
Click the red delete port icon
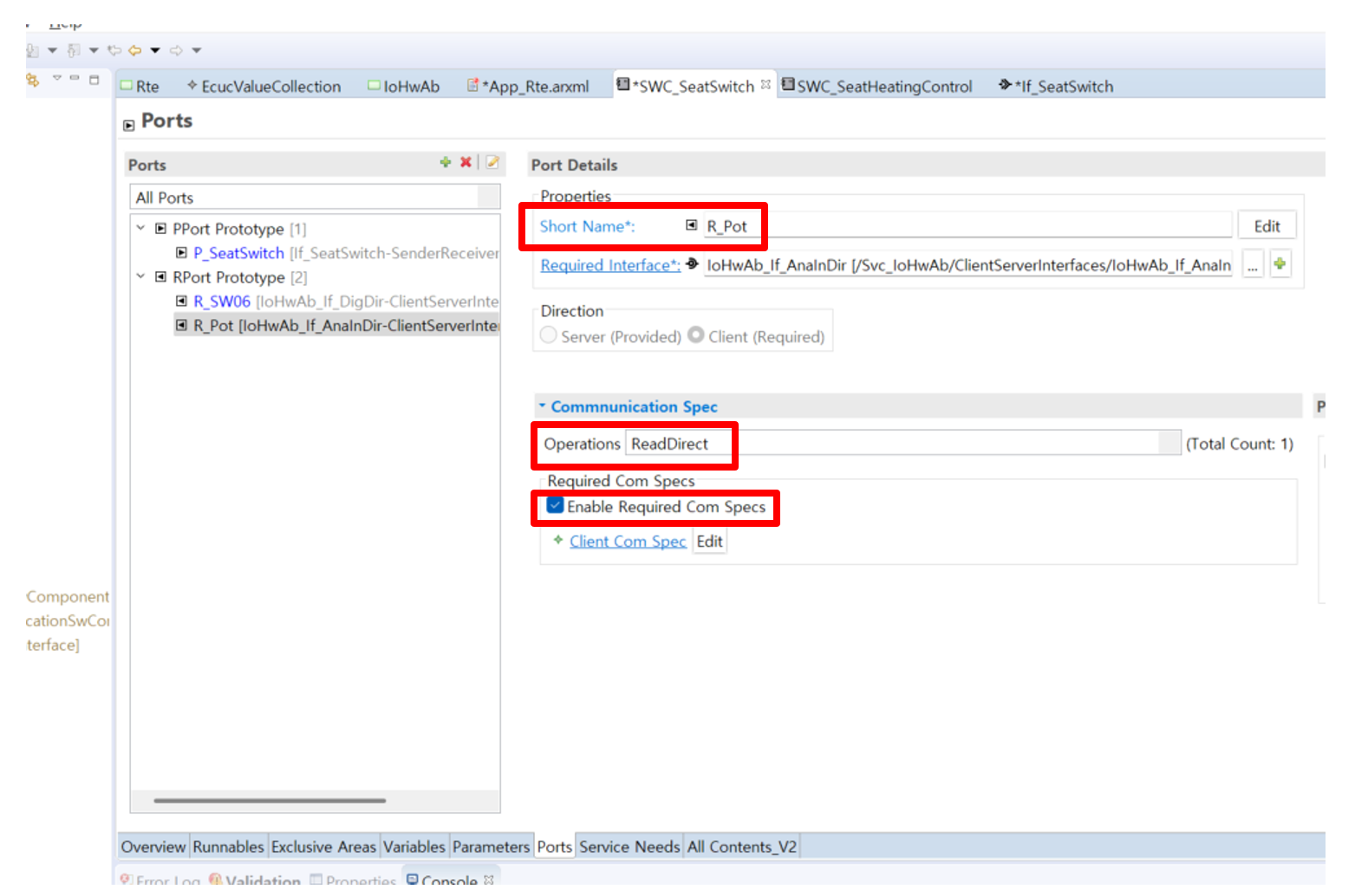click(x=466, y=162)
